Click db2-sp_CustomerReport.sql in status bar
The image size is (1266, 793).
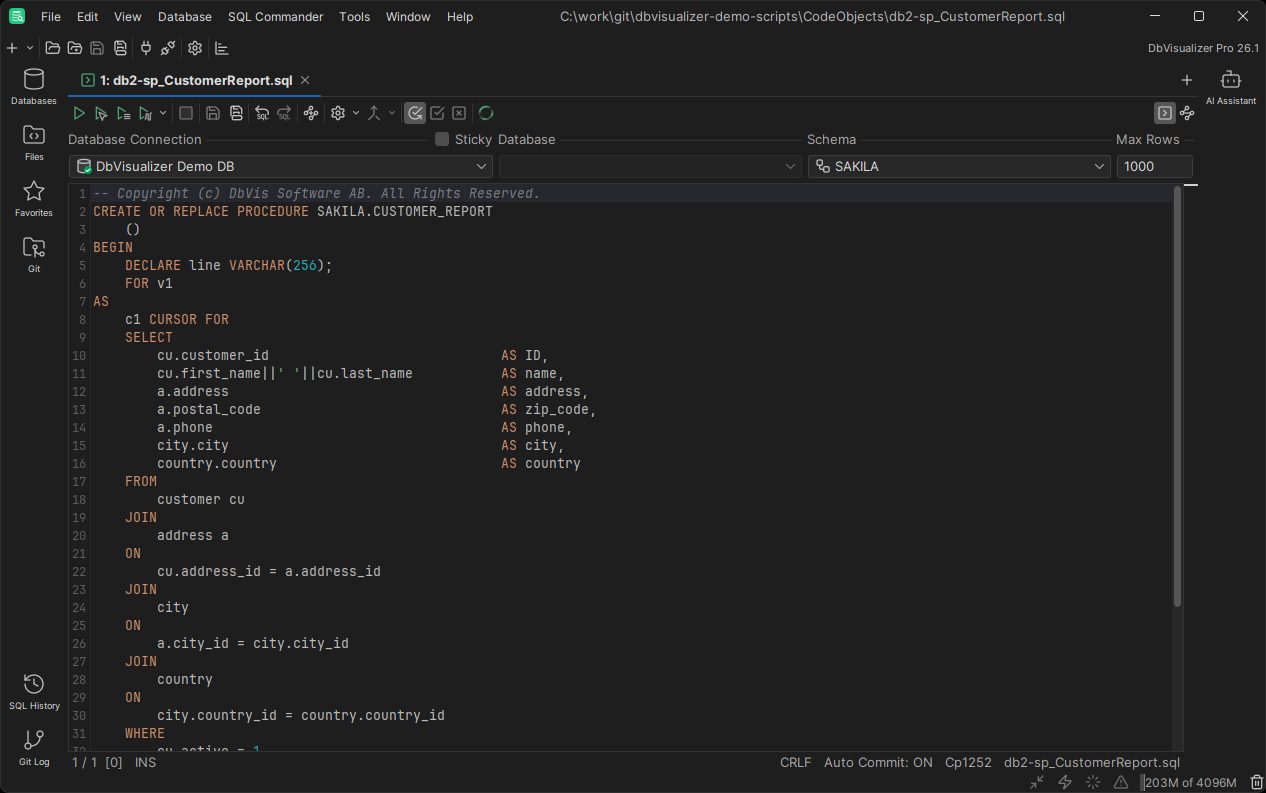point(1092,762)
